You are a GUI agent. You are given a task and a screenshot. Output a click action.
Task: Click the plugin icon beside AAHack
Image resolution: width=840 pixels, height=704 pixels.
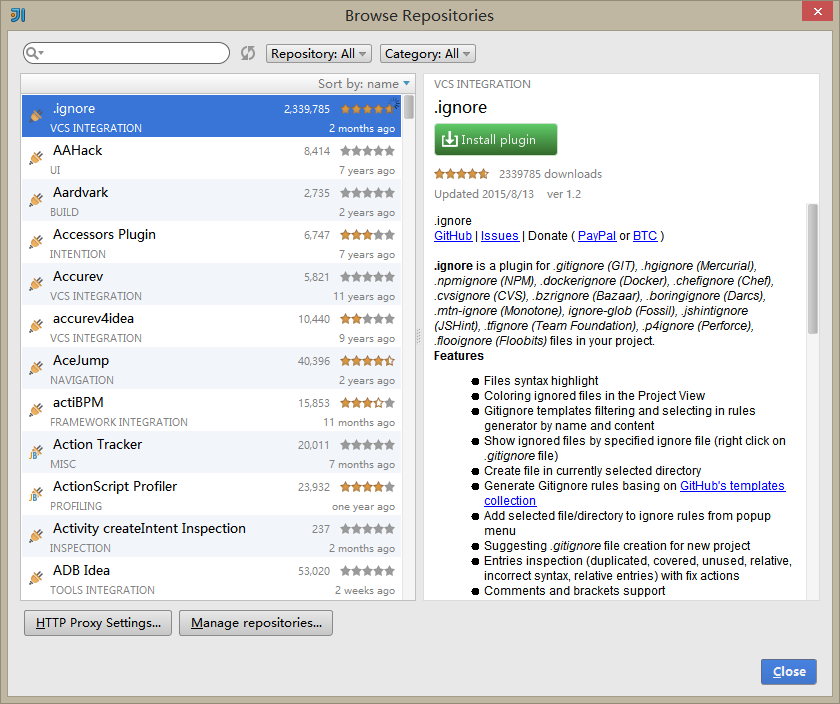pyautogui.click(x=36, y=158)
